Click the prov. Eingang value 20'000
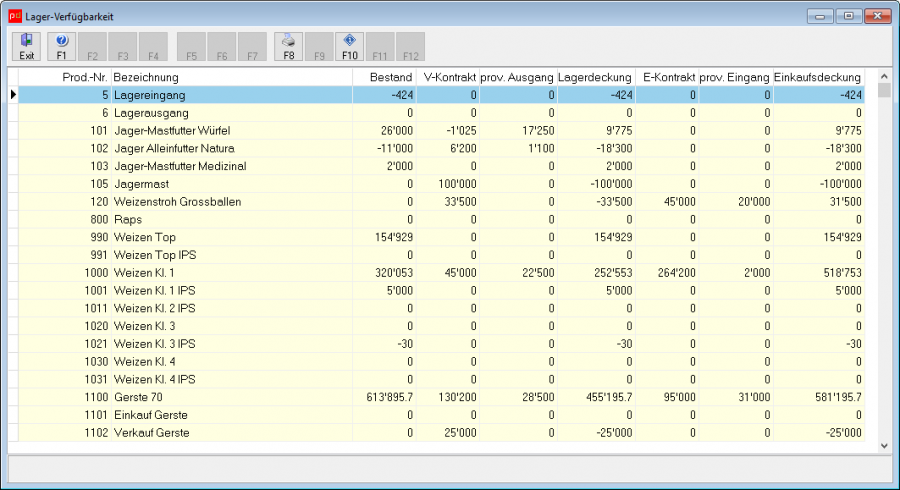 [754, 201]
